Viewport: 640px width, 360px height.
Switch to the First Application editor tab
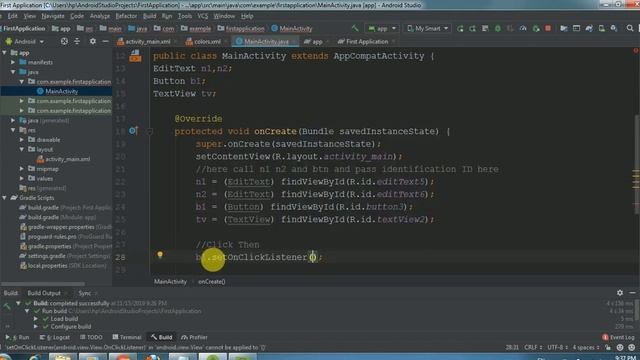367,42
